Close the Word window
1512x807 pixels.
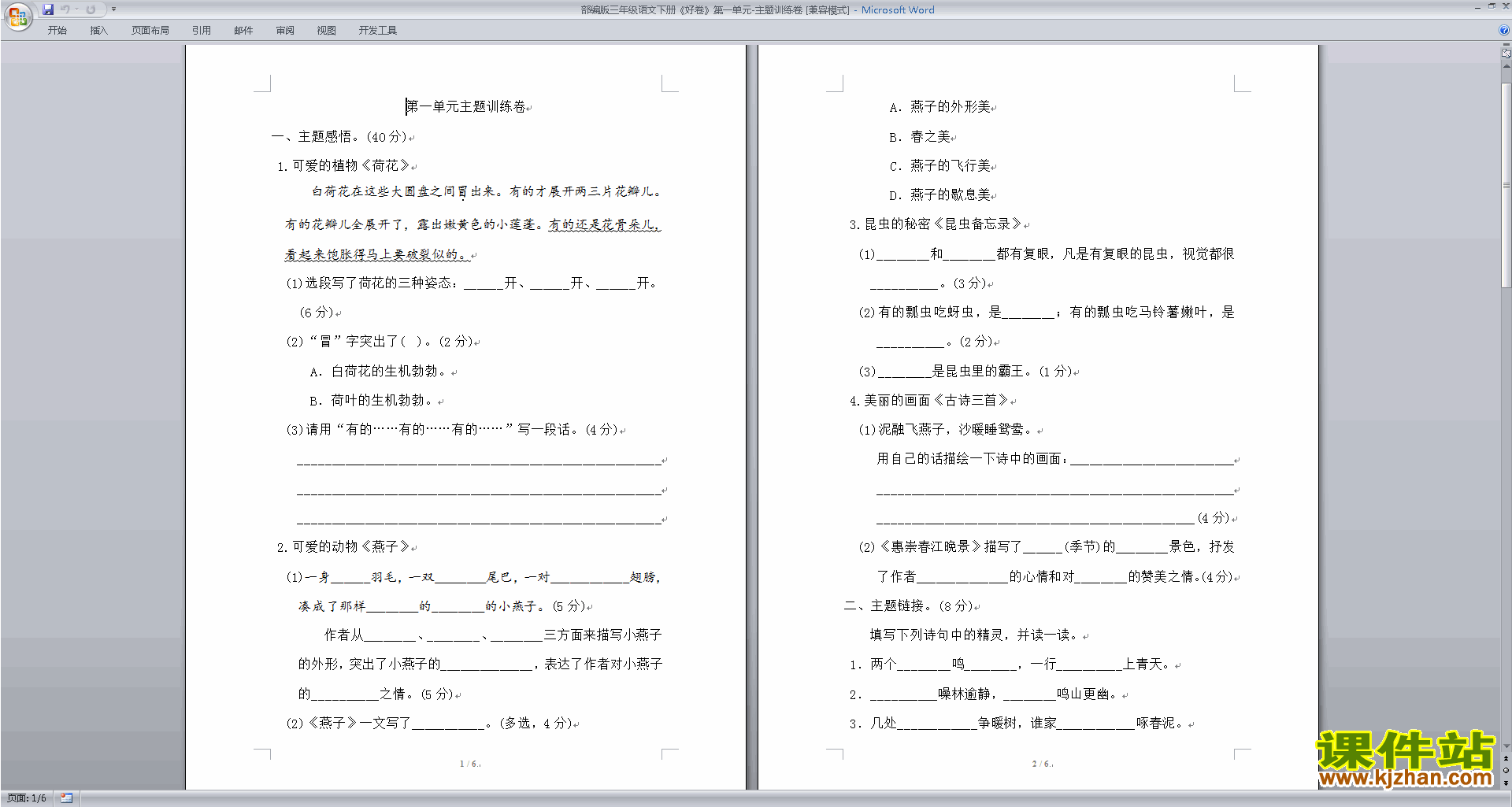[1506, 6]
